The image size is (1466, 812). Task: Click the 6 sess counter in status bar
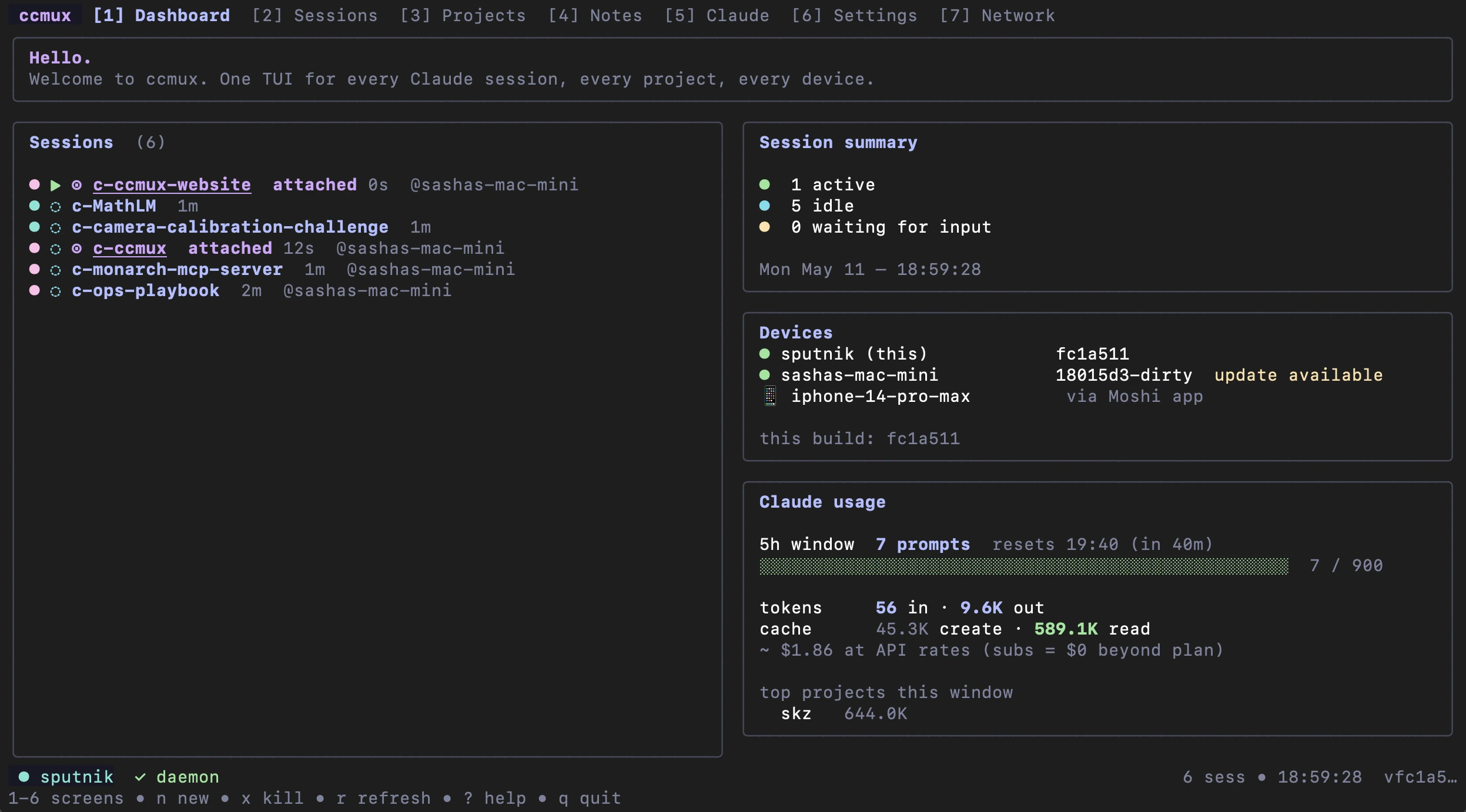coord(1214,777)
